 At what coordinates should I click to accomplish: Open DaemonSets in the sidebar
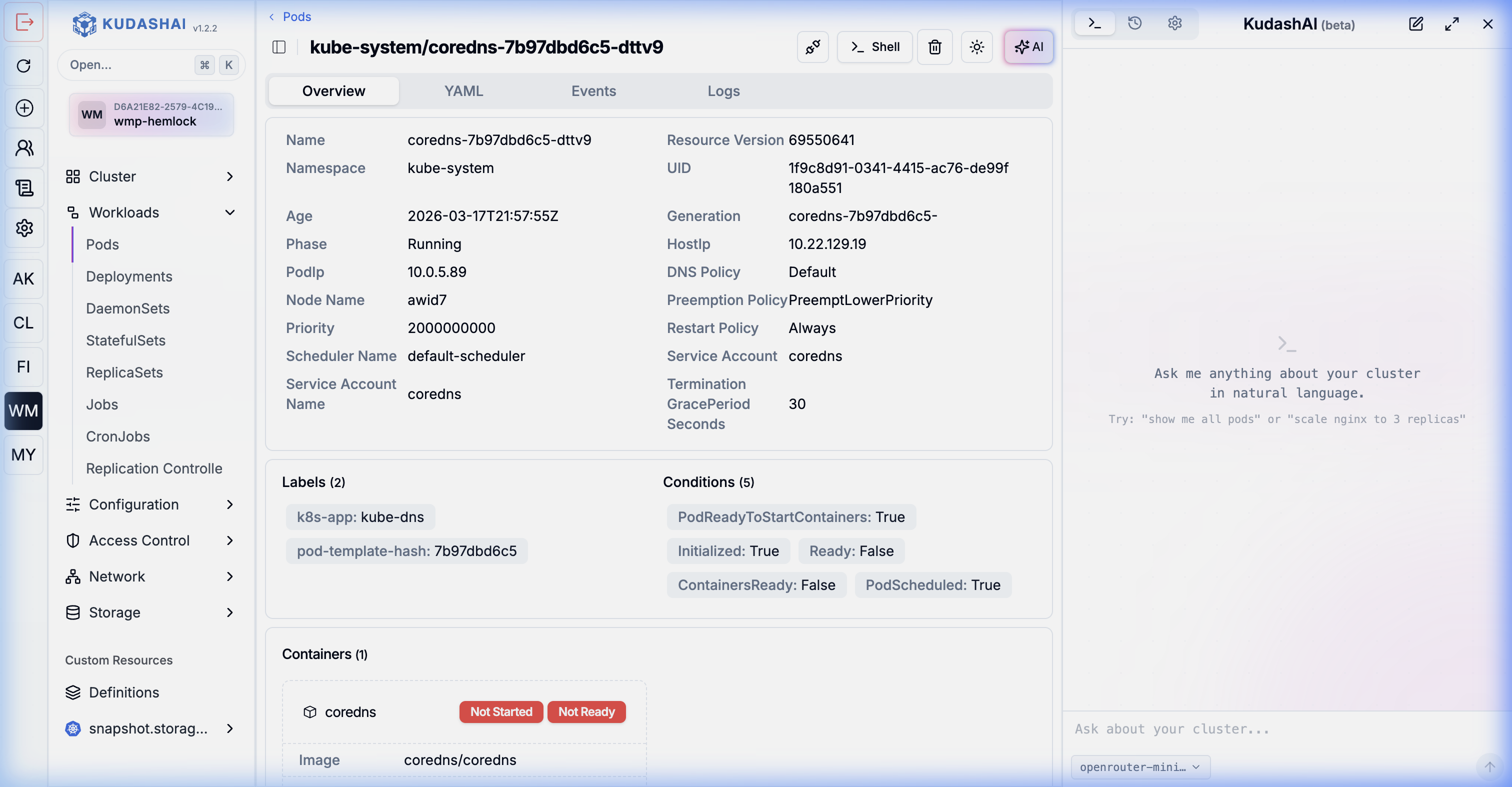click(x=127, y=308)
